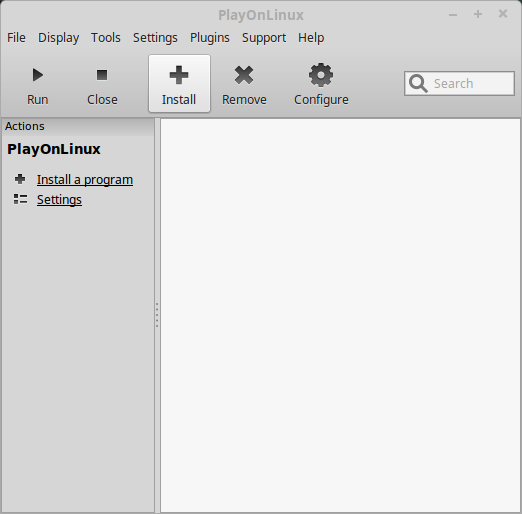522x514 pixels.
Task: Click the Install plus toolbar button
Action: [179, 84]
